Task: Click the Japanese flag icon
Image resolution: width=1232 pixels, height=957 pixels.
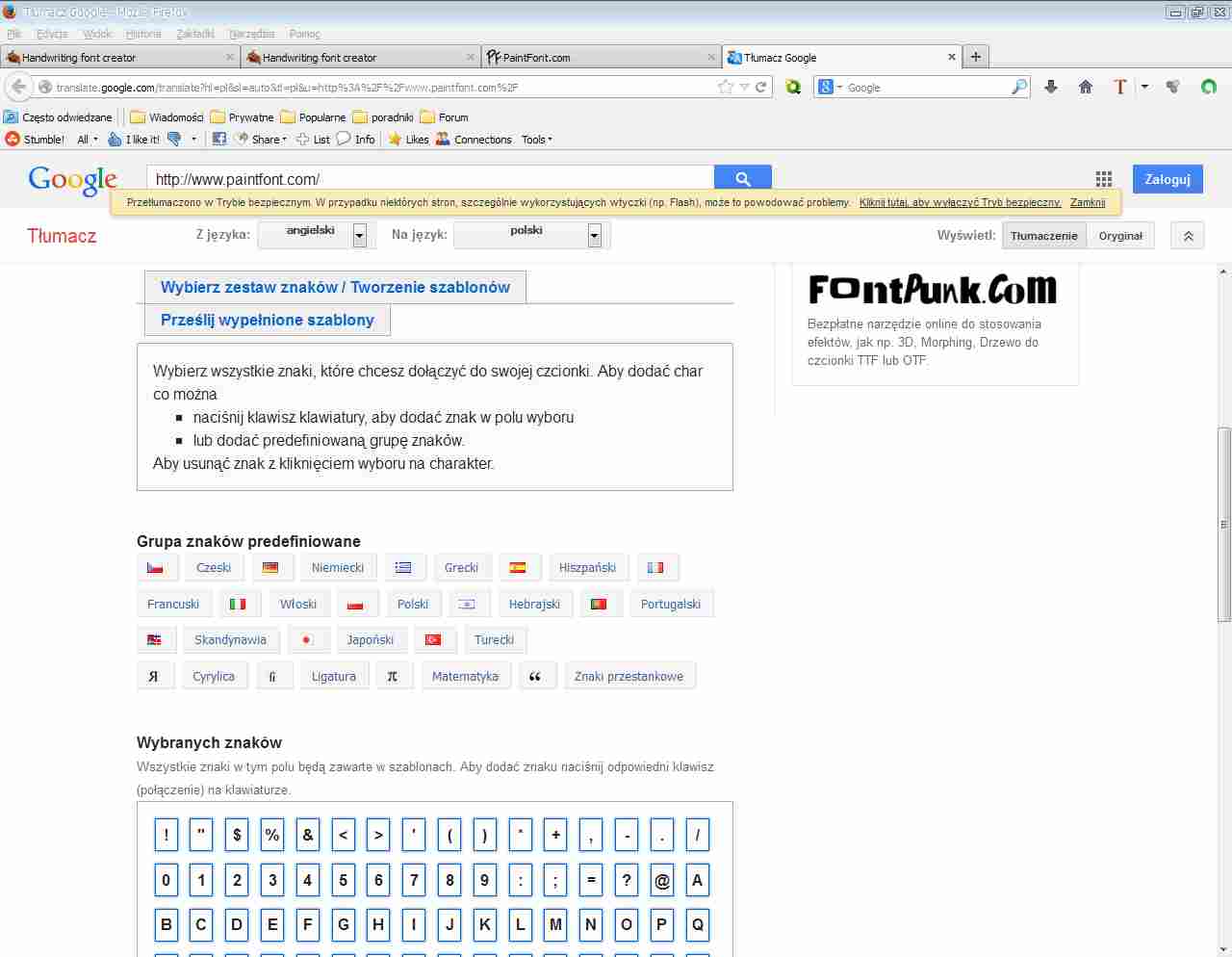Action: [x=307, y=640]
